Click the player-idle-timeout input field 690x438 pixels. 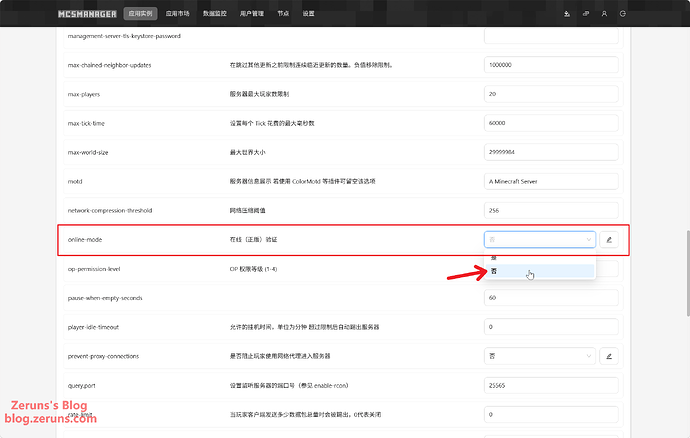pos(551,327)
